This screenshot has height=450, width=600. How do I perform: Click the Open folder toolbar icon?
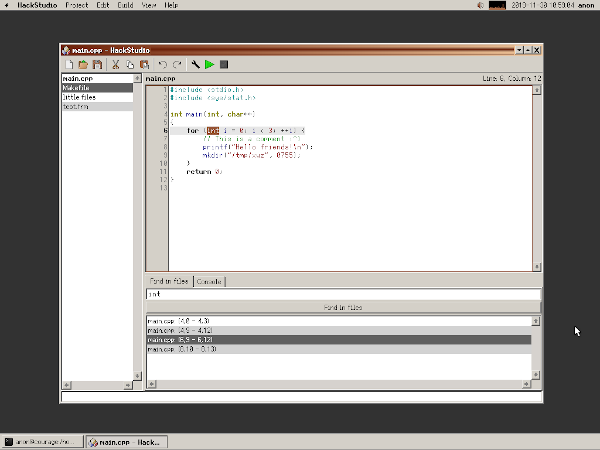point(83,65)
